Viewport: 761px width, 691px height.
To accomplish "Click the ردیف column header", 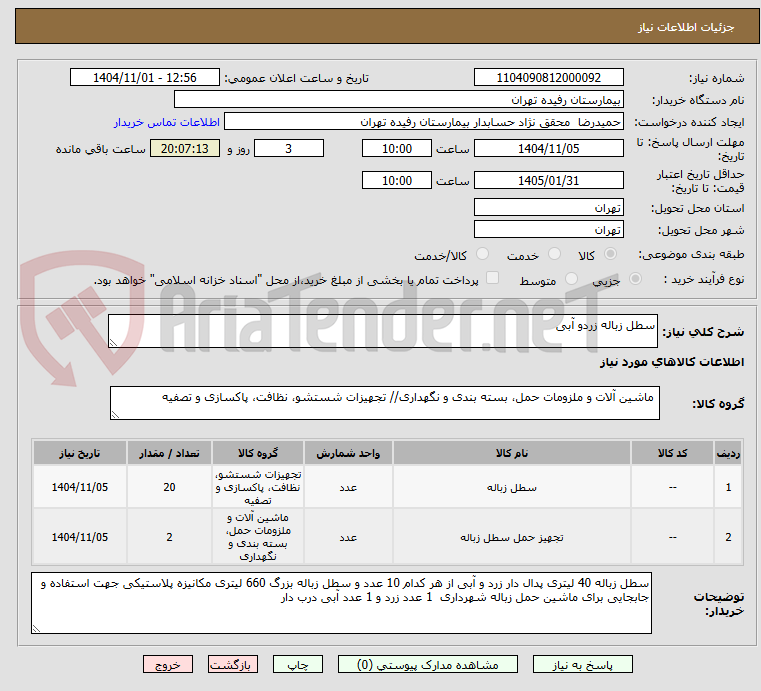I will tap(728, 453).
